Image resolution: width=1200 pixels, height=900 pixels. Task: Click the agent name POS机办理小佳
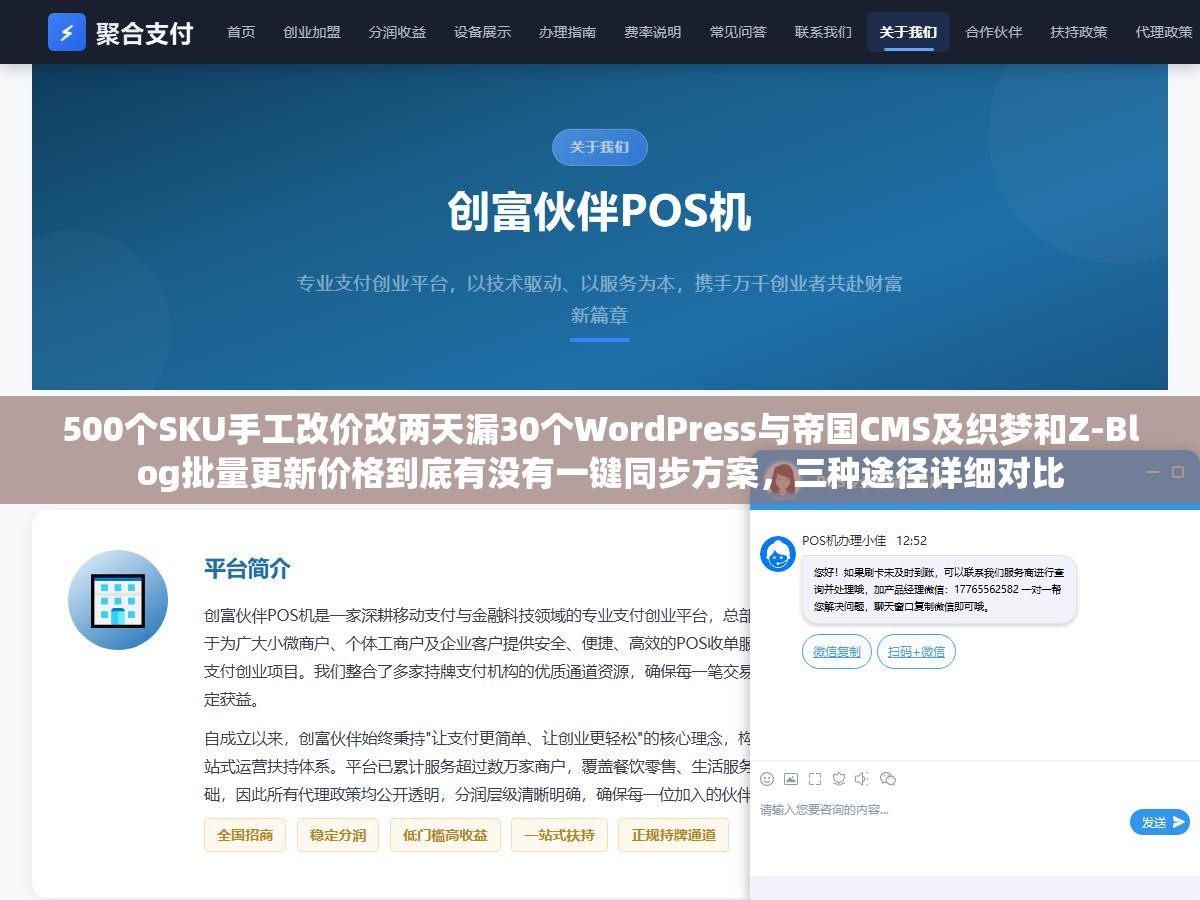click(844, 541)
